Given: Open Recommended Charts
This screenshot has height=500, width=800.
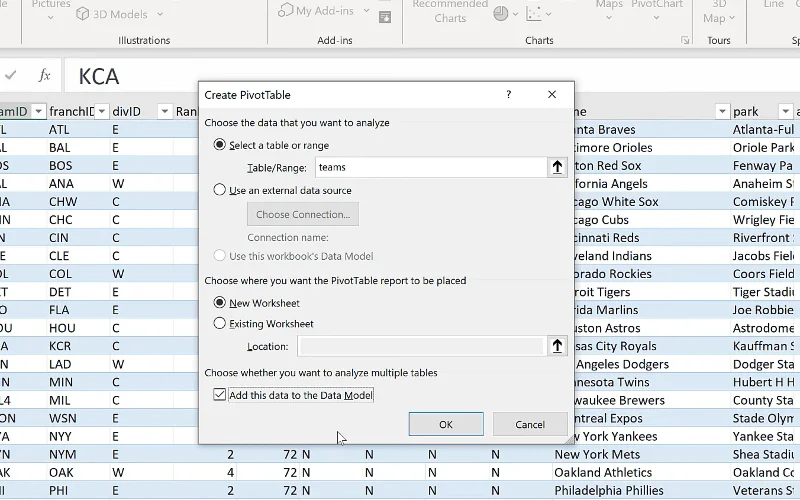Looking at the screenshot, I should pos(450,11).
